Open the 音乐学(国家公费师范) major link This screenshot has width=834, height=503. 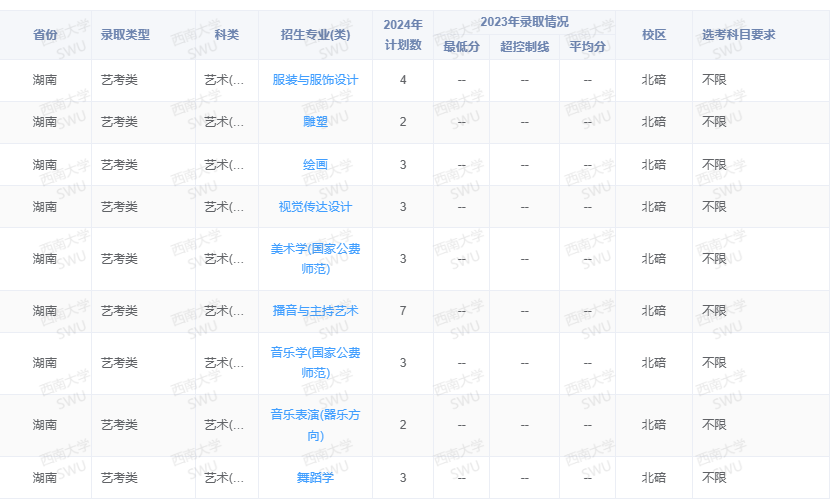click(x=315, y=363)
